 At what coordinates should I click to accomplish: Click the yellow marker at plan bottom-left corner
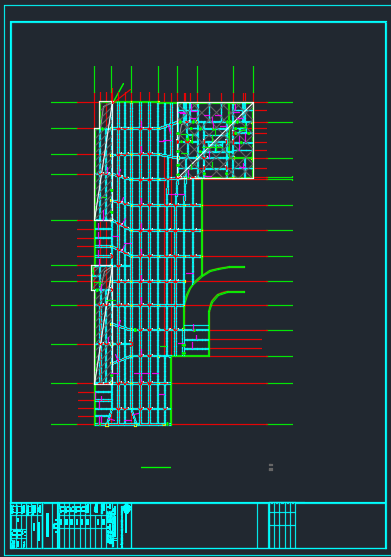(x=107, y=425)
